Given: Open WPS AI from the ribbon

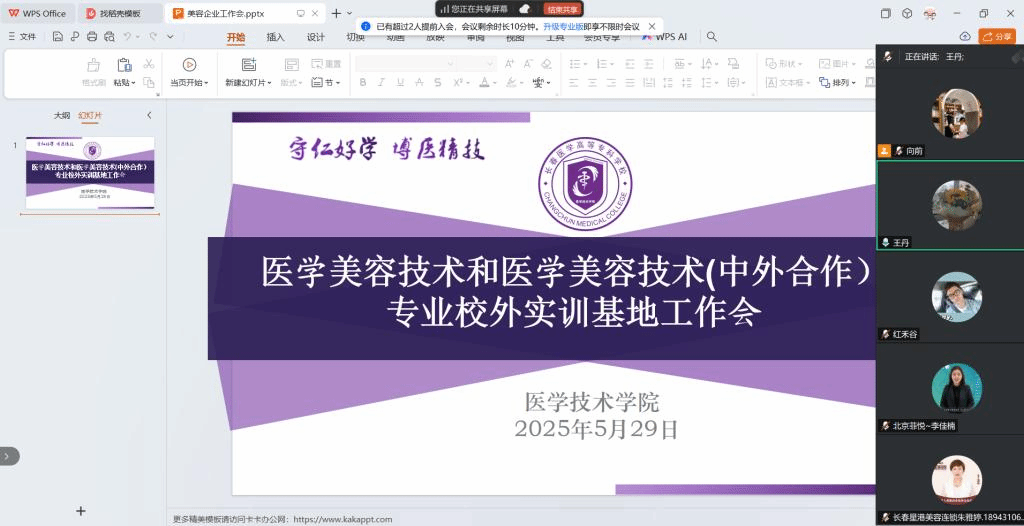Looking at the screenshot, I should [665, 37].
